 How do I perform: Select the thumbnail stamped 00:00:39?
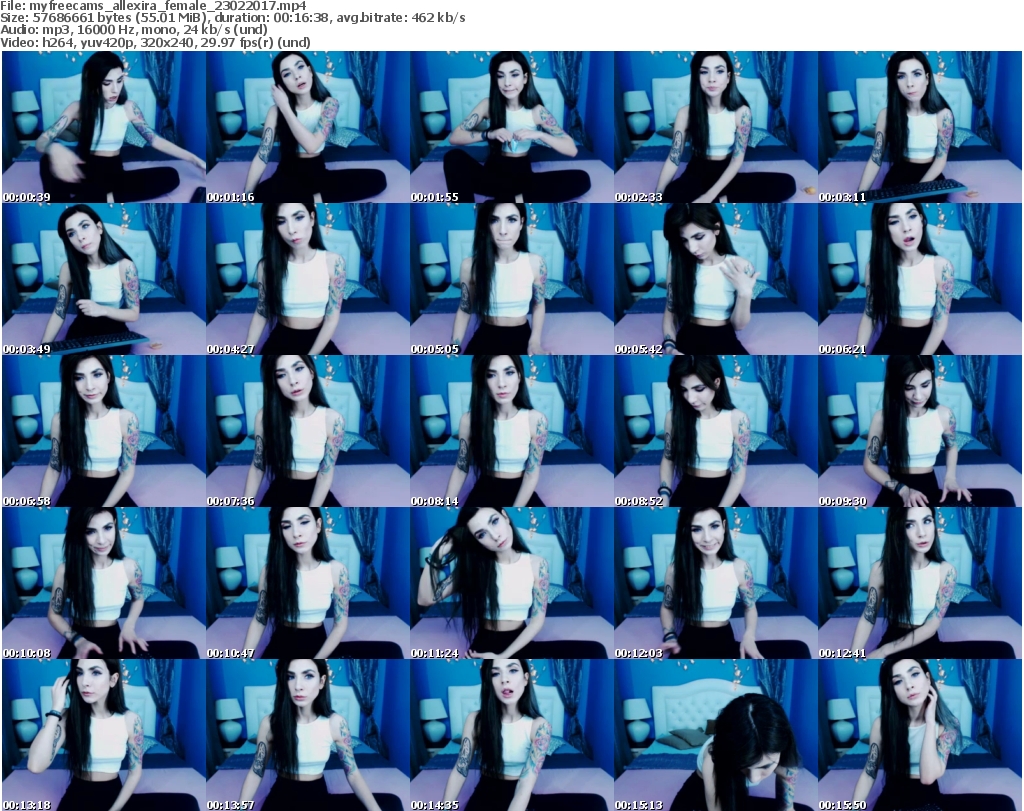[x=104, y=127]
